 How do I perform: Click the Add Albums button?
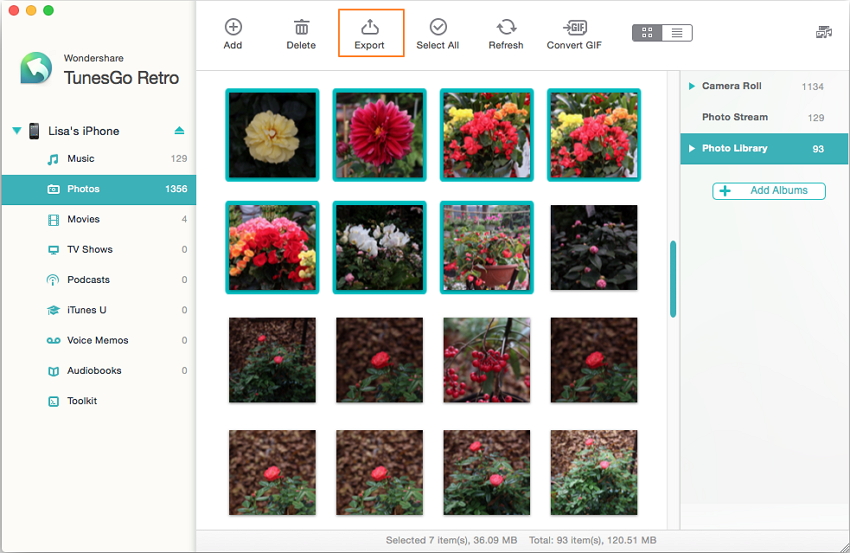[768, 191]
